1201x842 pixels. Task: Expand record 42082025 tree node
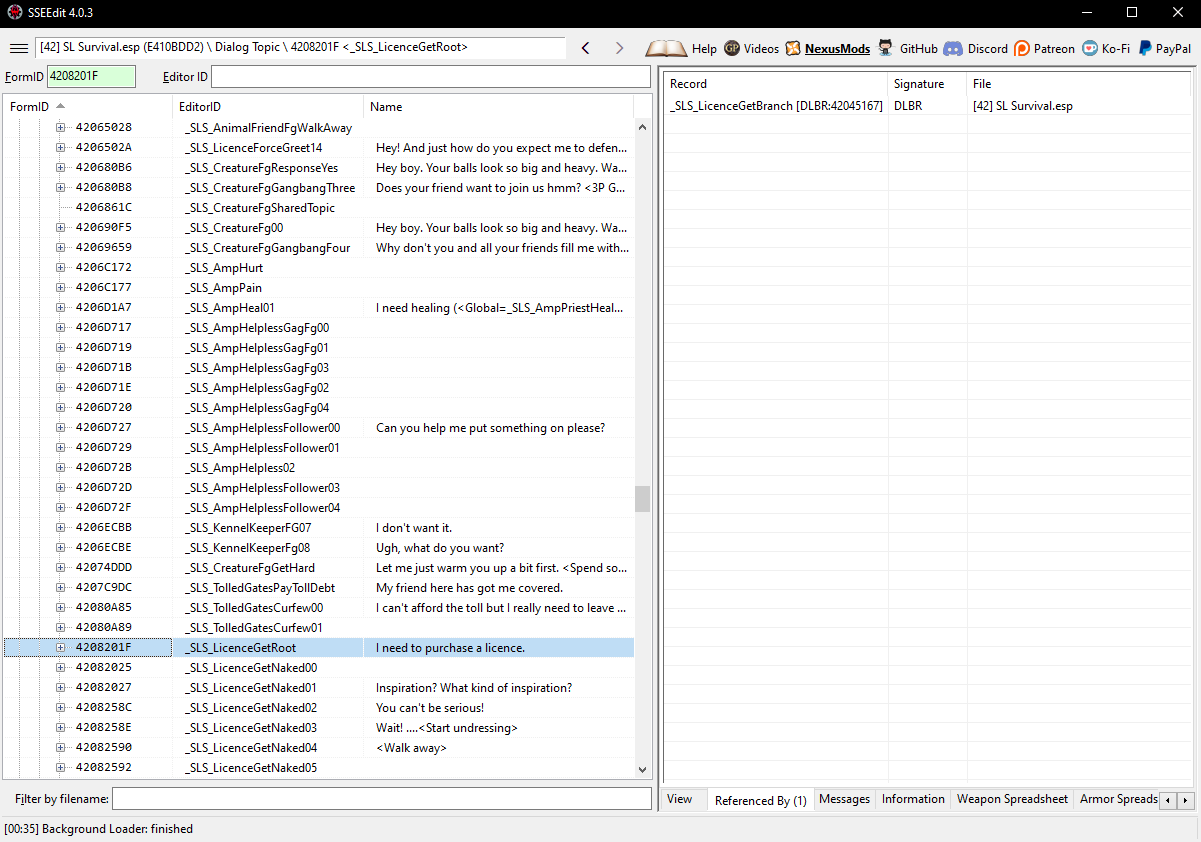click(60, 667)
